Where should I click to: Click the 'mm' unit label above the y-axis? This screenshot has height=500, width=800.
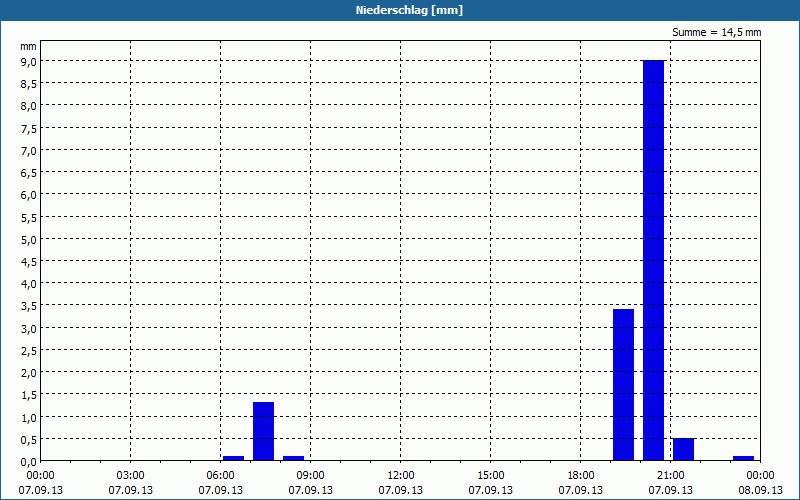pyautogui.click(x=28, y=46)
